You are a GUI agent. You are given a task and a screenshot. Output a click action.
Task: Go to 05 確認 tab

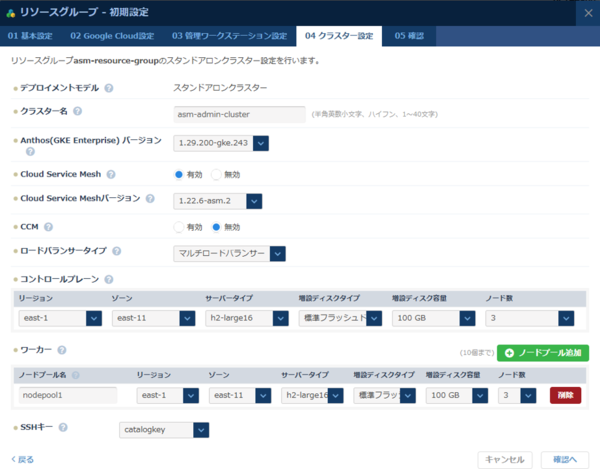(409, 36)
